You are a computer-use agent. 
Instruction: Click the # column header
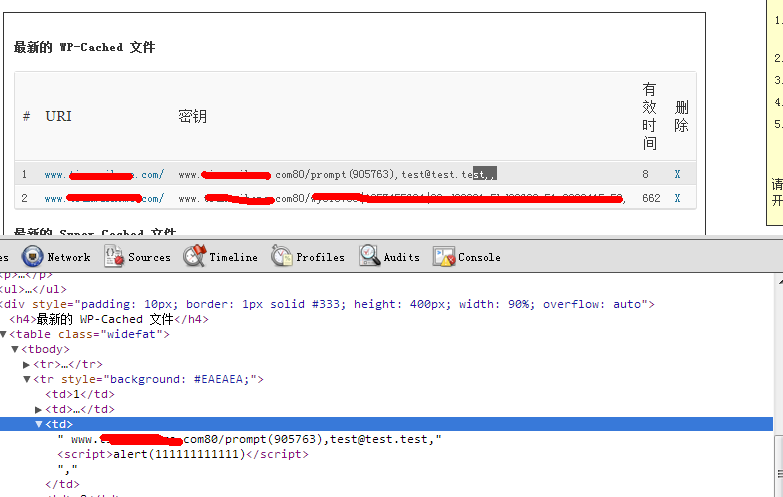26,116
